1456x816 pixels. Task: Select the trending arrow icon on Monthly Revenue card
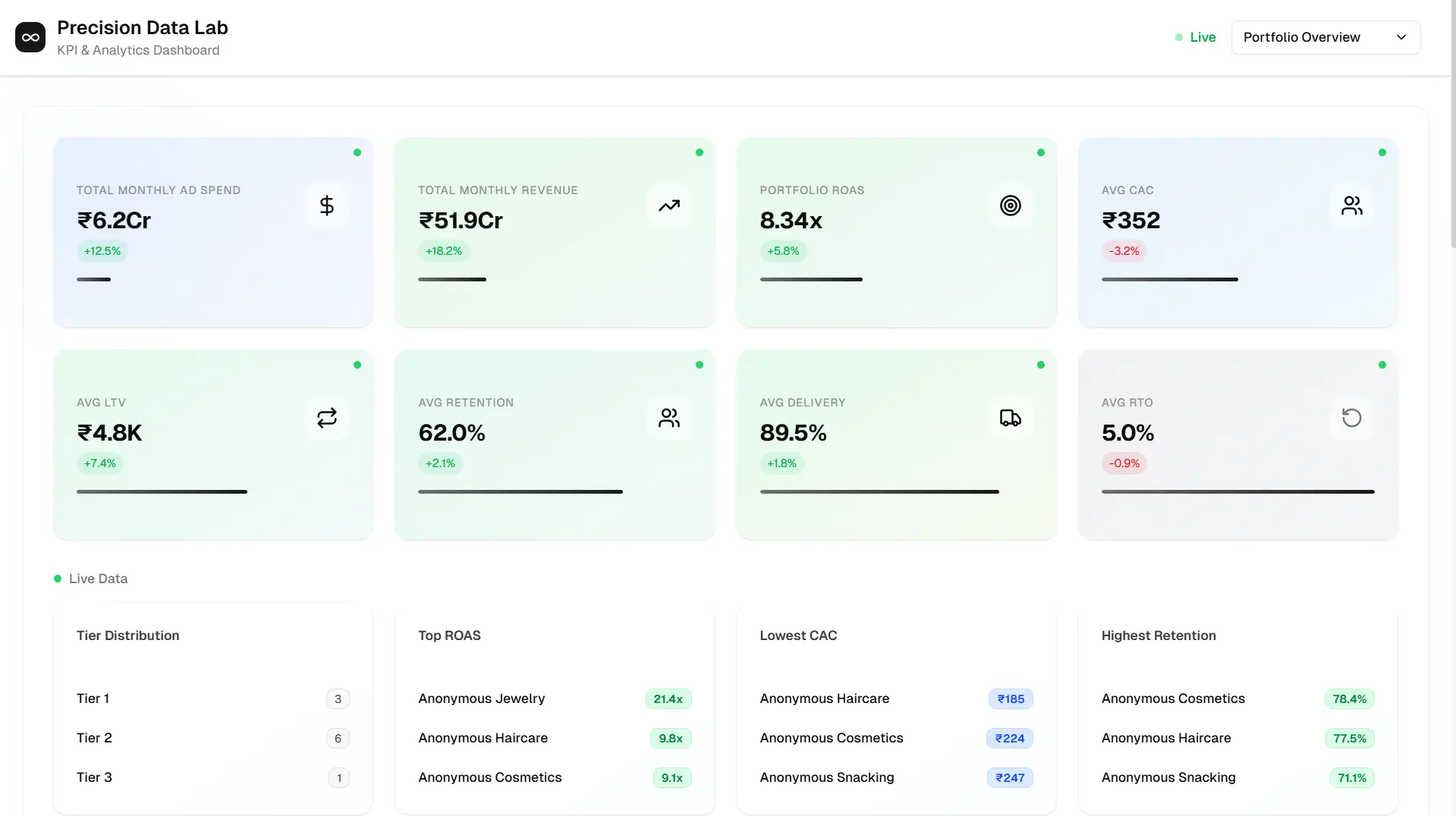[x=668, y=205]
